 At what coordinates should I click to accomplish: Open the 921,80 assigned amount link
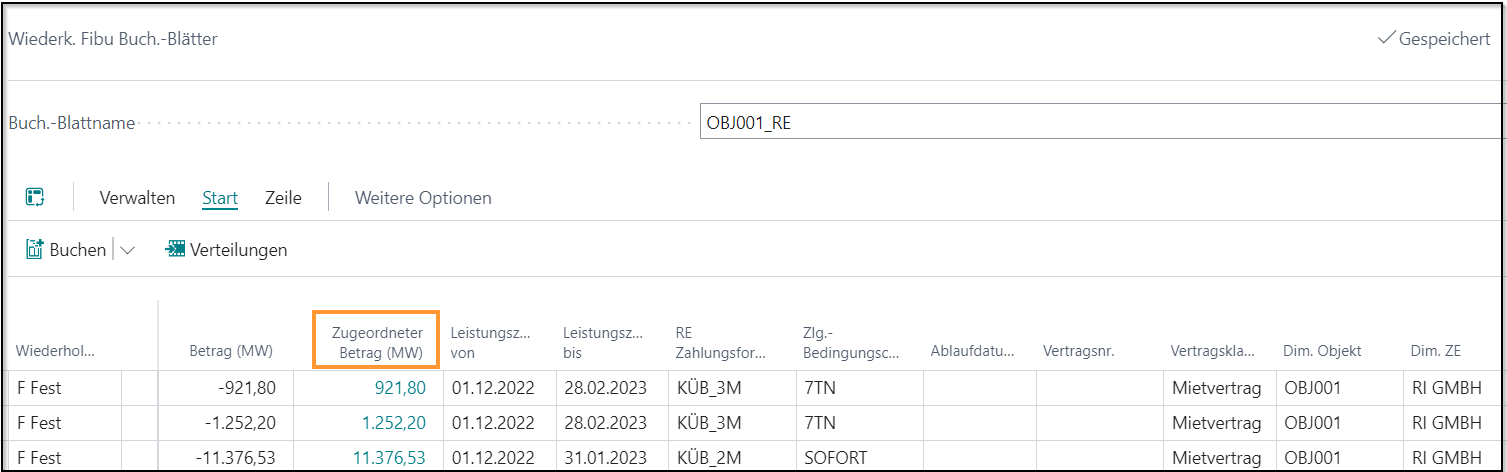coord(399,388)
